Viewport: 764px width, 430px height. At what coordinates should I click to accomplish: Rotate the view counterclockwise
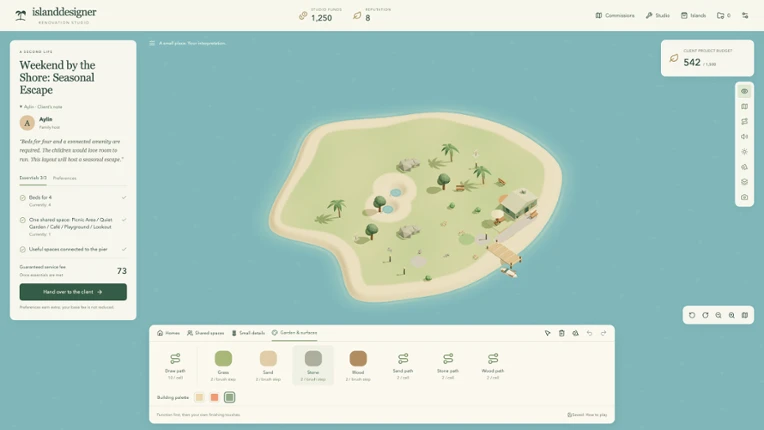pos(692,315)
